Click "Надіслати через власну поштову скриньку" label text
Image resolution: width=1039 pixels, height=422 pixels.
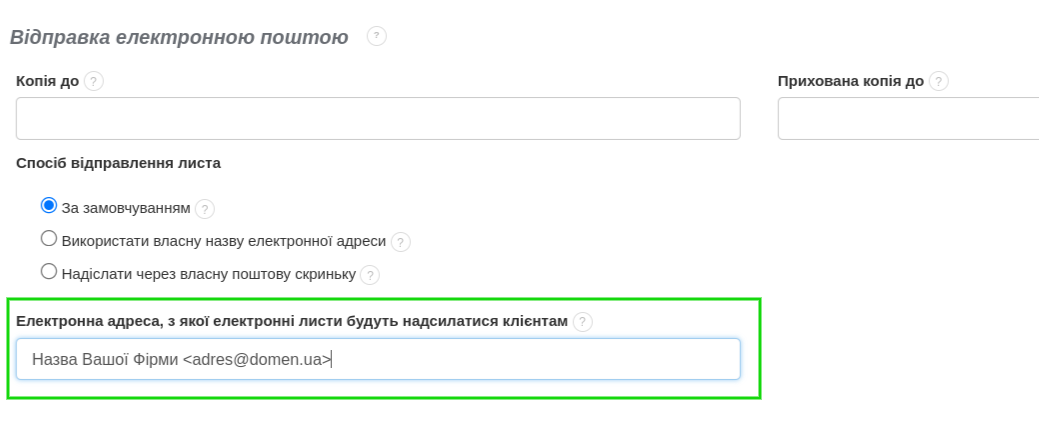click(208, 273)
